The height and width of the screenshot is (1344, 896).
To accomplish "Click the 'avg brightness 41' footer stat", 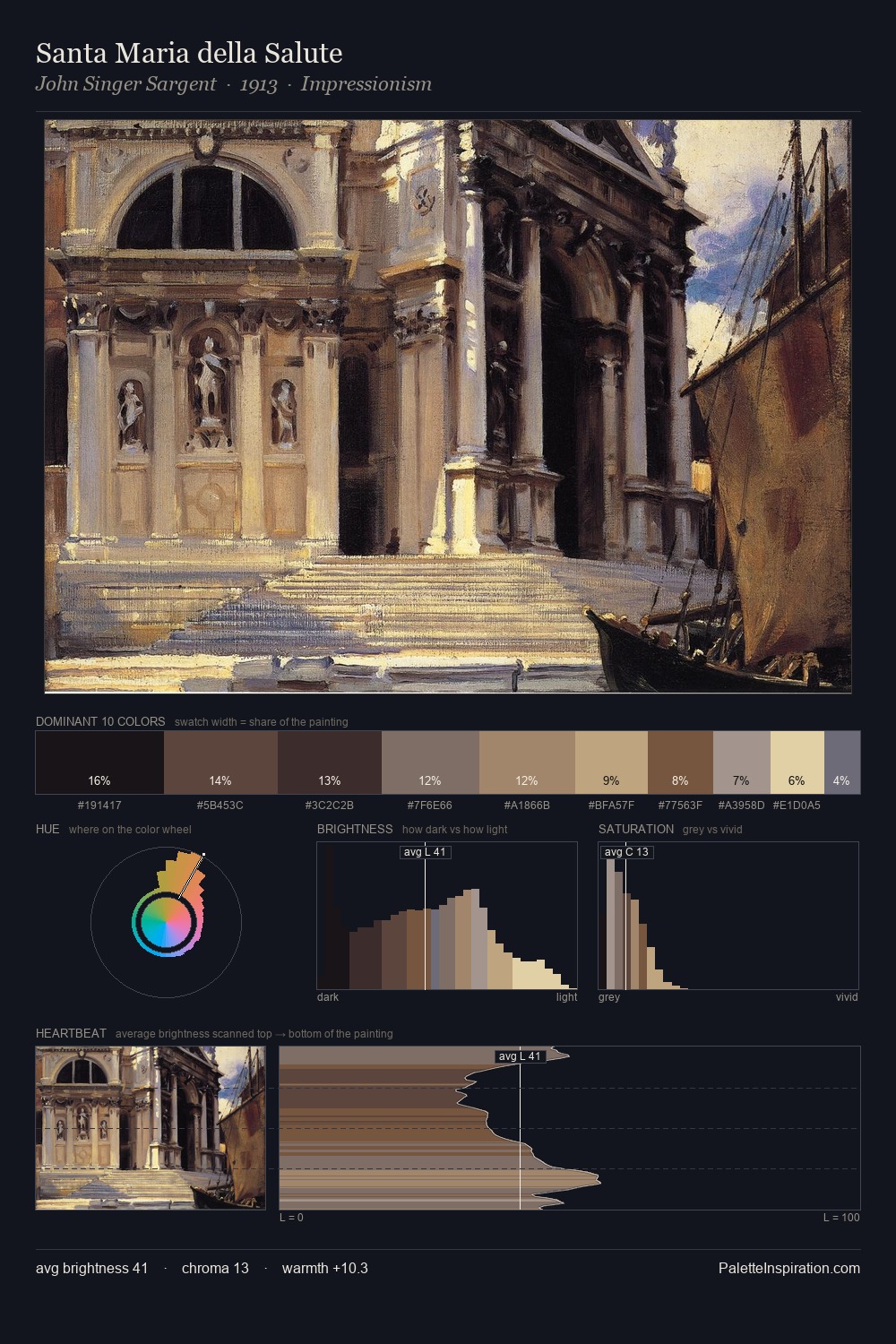I will 91,1268.
